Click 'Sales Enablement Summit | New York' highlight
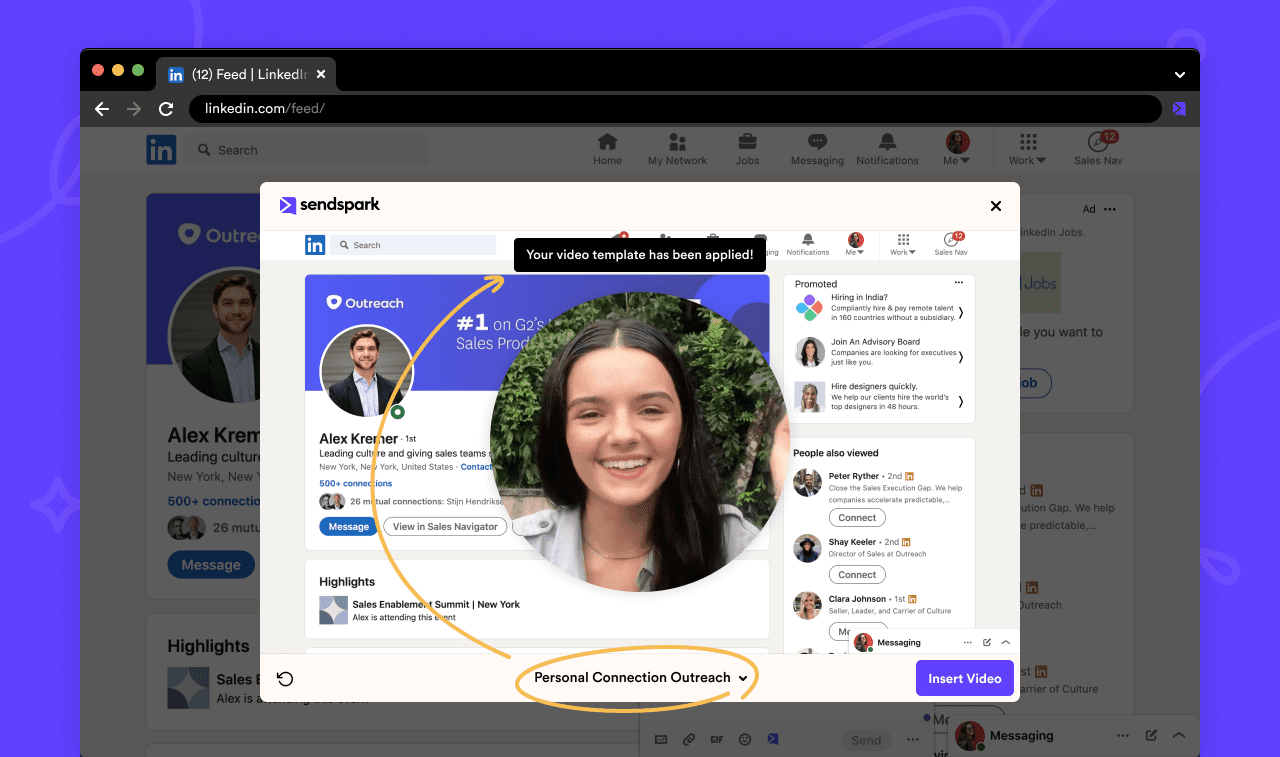The image size is (1280, 757). tap(436, 604)
